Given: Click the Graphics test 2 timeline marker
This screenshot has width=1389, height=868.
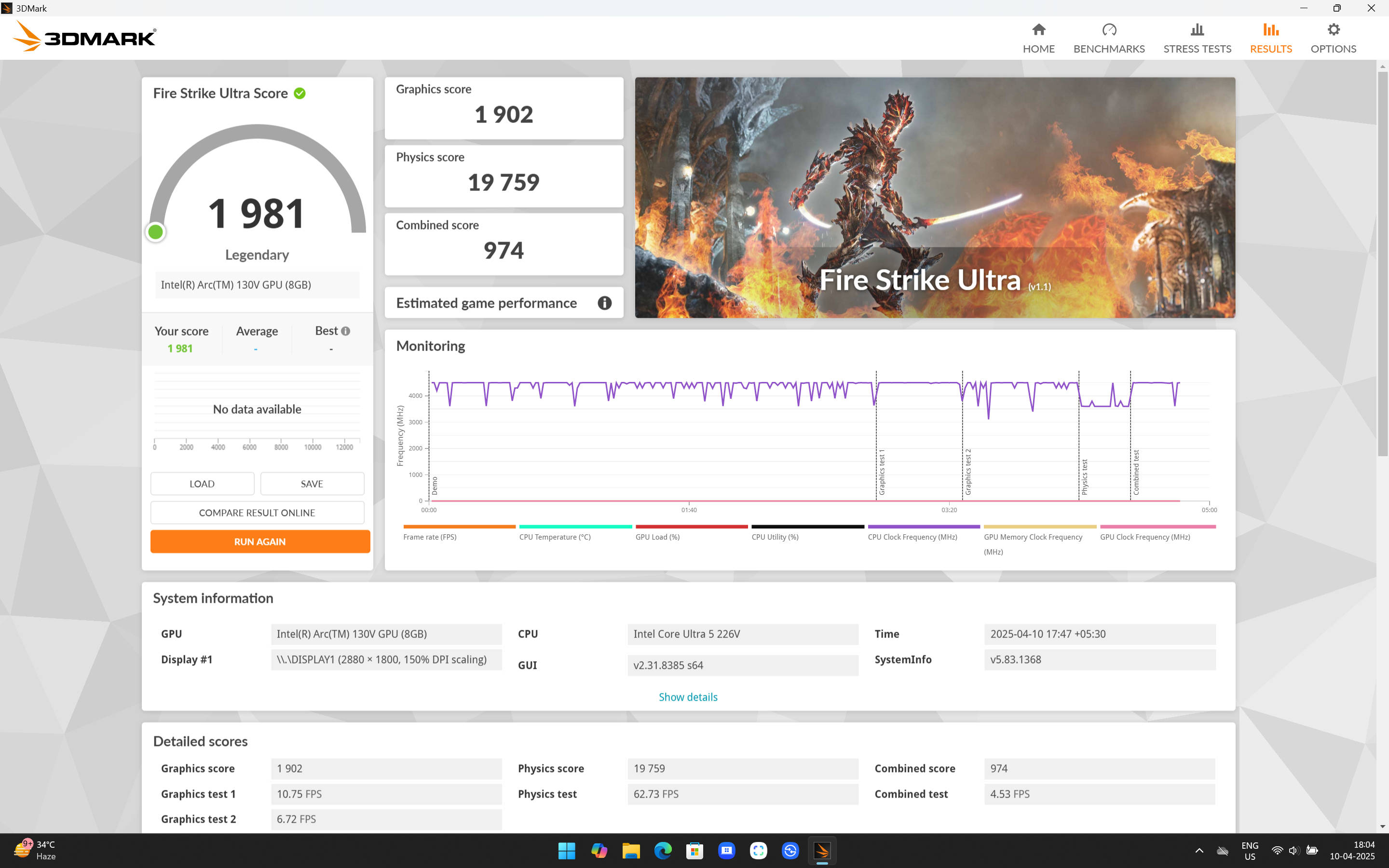Looking at the screenshot, I should click(x=967, y=472).
